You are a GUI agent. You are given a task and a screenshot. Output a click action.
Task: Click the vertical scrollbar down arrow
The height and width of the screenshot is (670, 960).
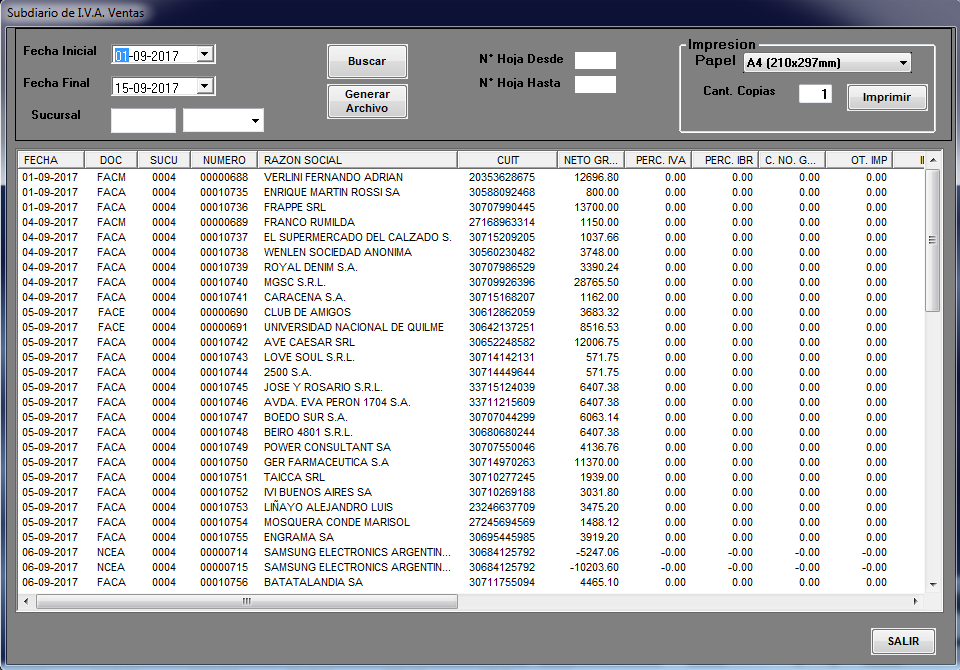933,585
